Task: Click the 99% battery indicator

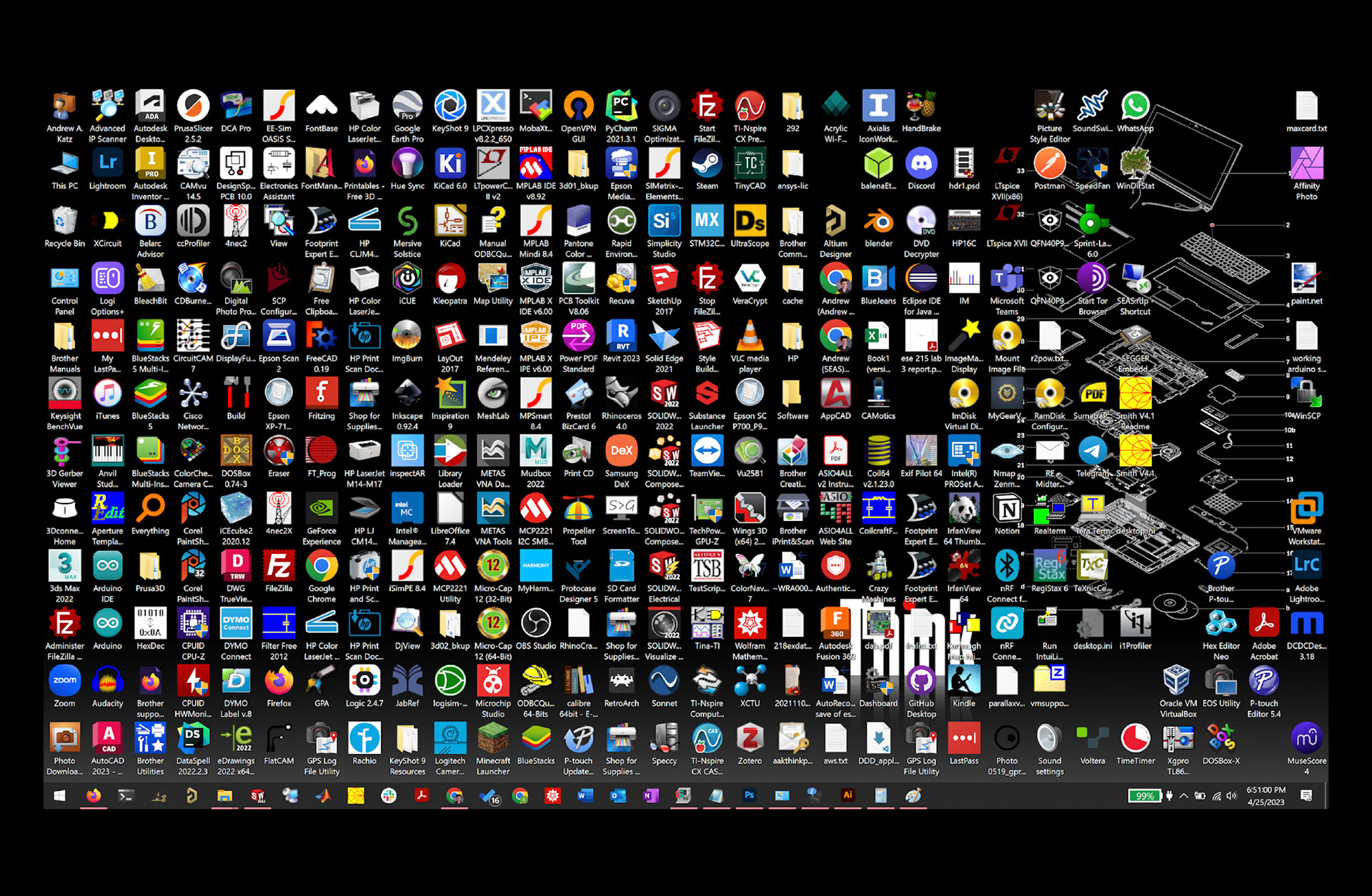Action: tap(1144, 795)
